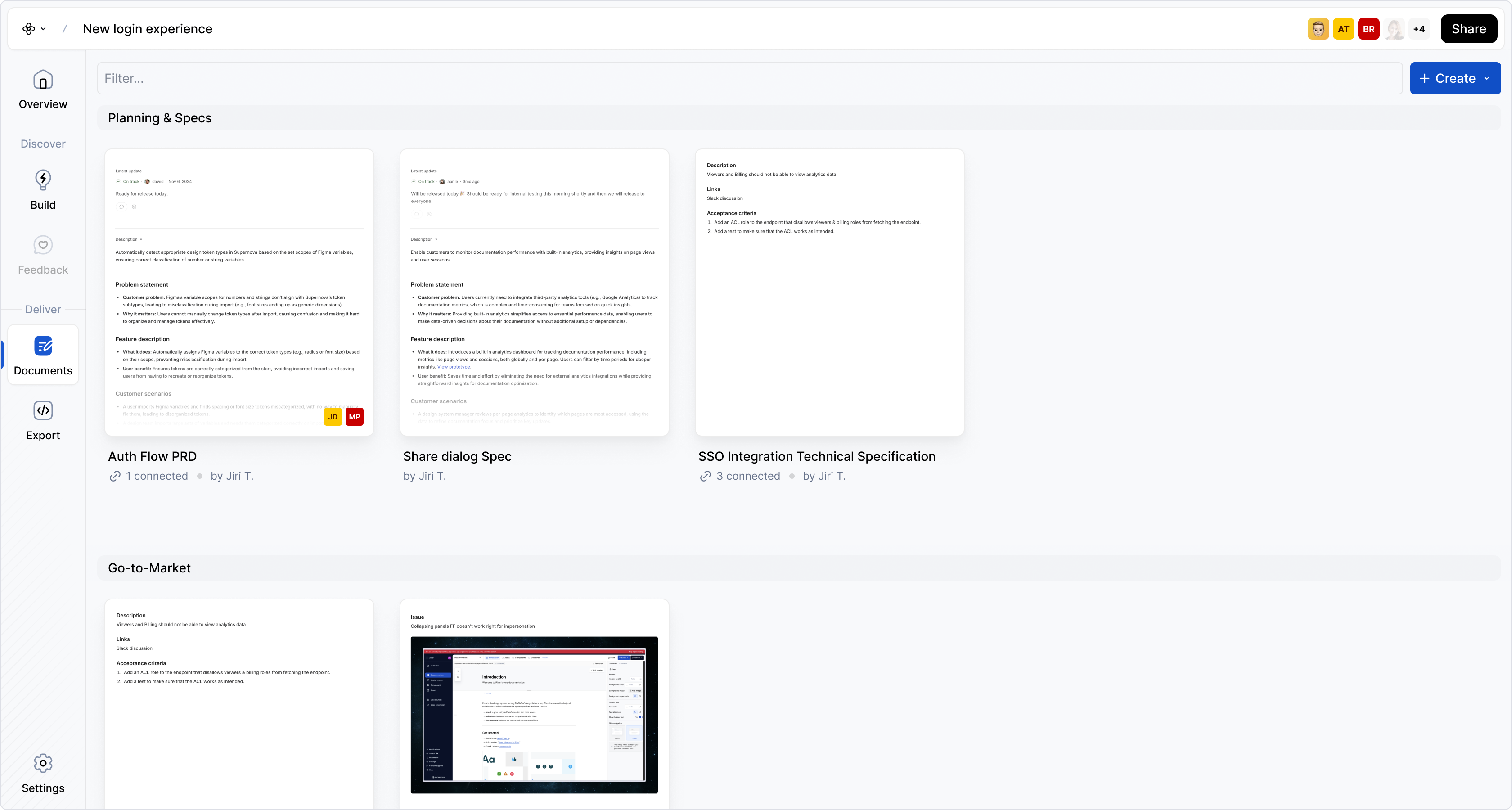The height and width of the screenshot is (810, 1512).
Task: Click the JD avatar on Auth Flow PRD
Action: pos(333,417)
